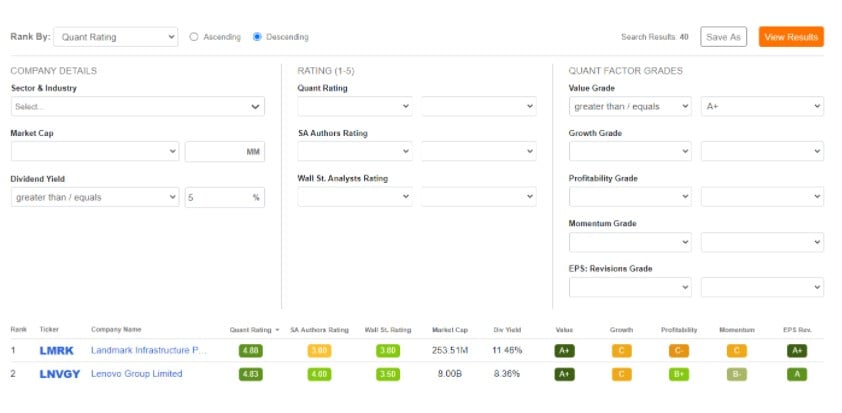The image size is (842, 413).
Task: Click the A EPS Rev. badge for Lenovo
Action: click(x=795, y=374)
